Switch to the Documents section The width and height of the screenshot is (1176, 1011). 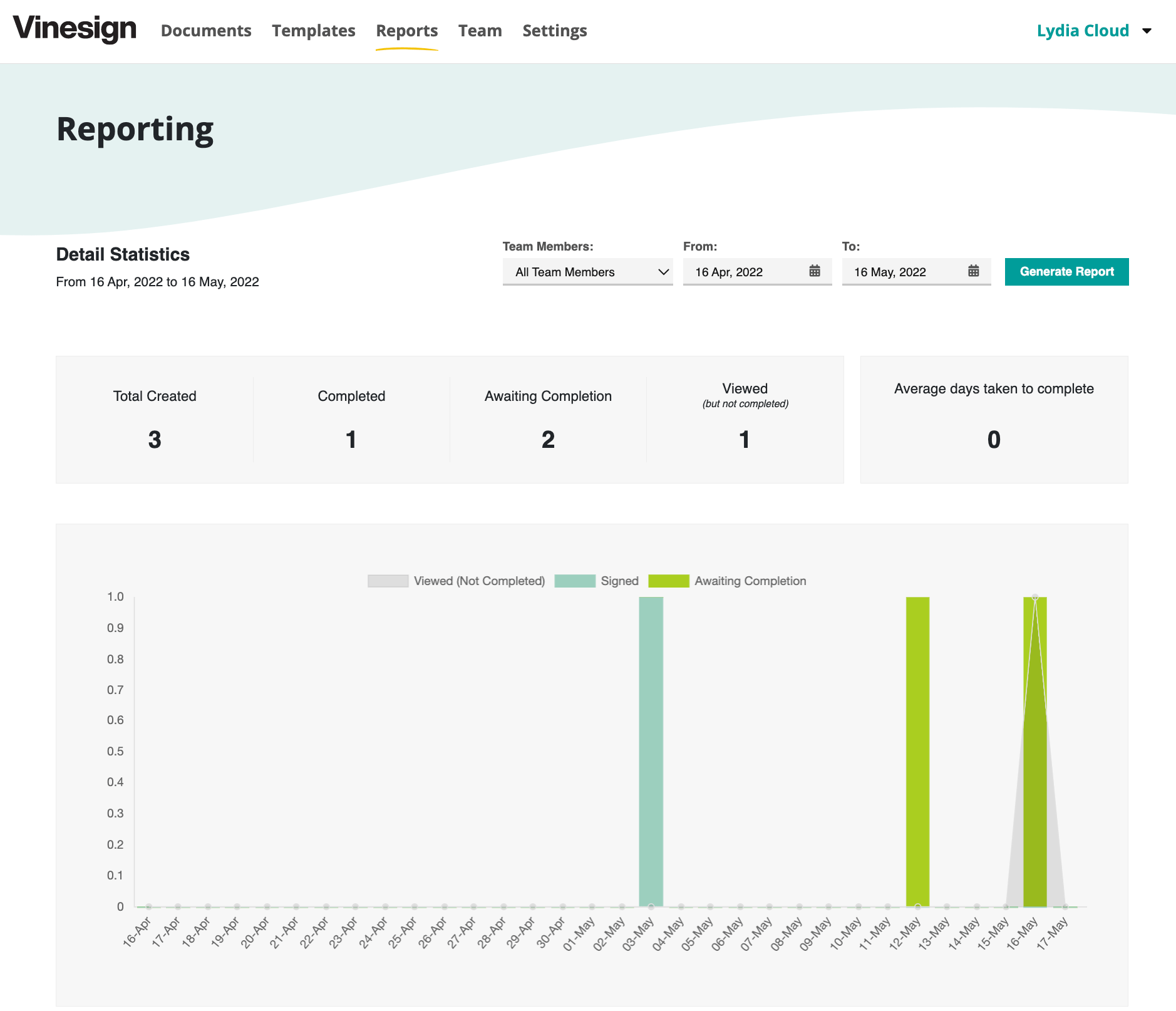(206, 30)
